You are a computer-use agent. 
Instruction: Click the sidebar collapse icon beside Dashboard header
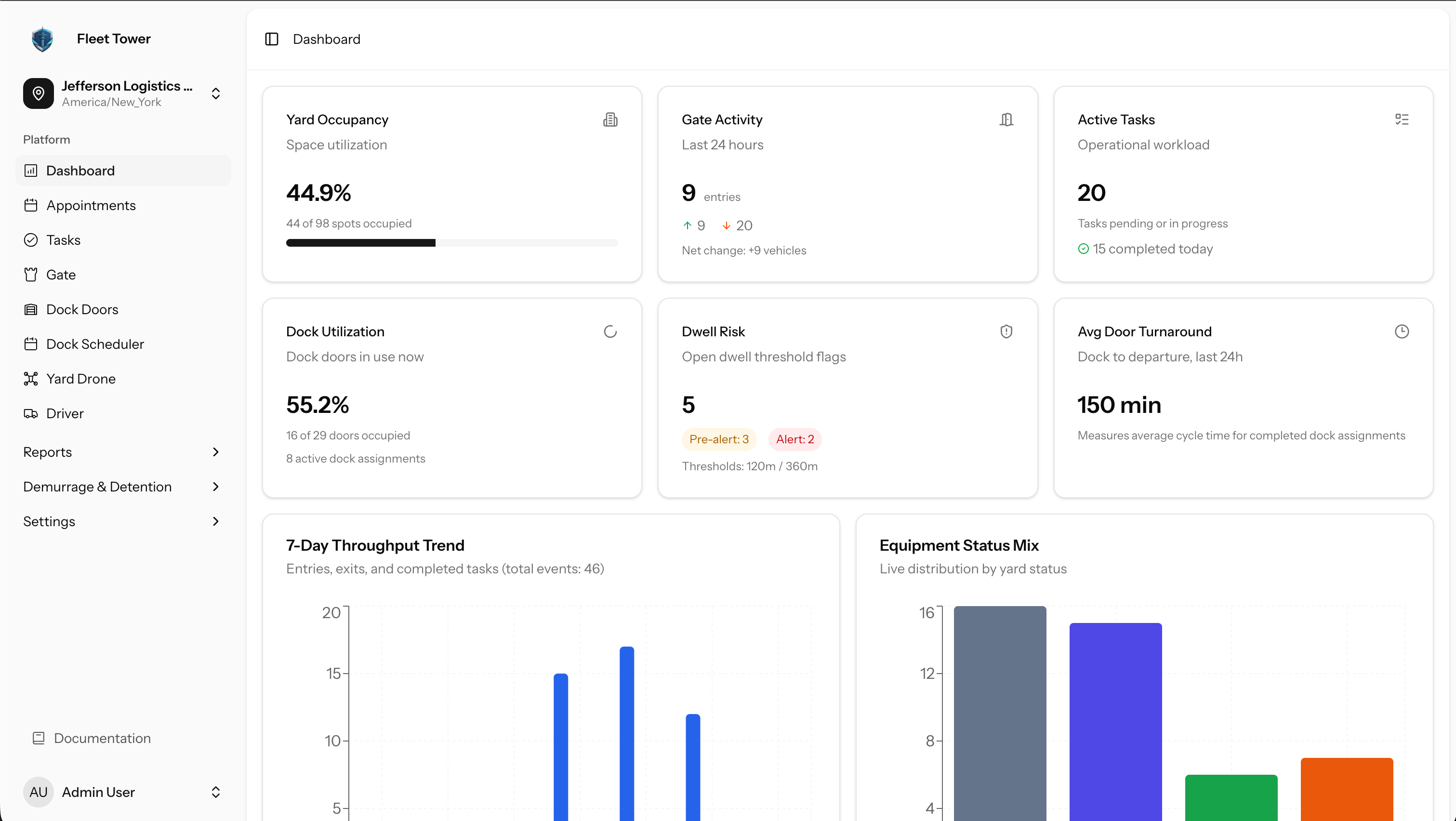(272, 39)
